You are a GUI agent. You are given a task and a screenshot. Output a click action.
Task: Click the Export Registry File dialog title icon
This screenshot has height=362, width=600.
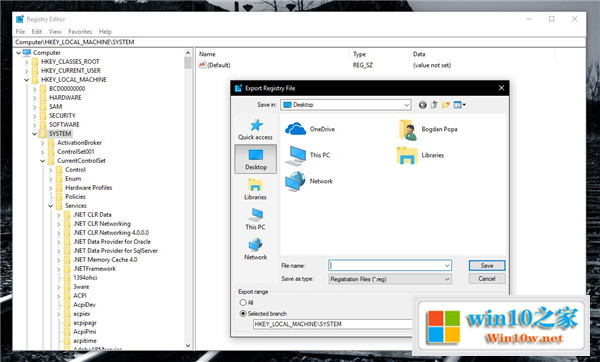(238, 88)
